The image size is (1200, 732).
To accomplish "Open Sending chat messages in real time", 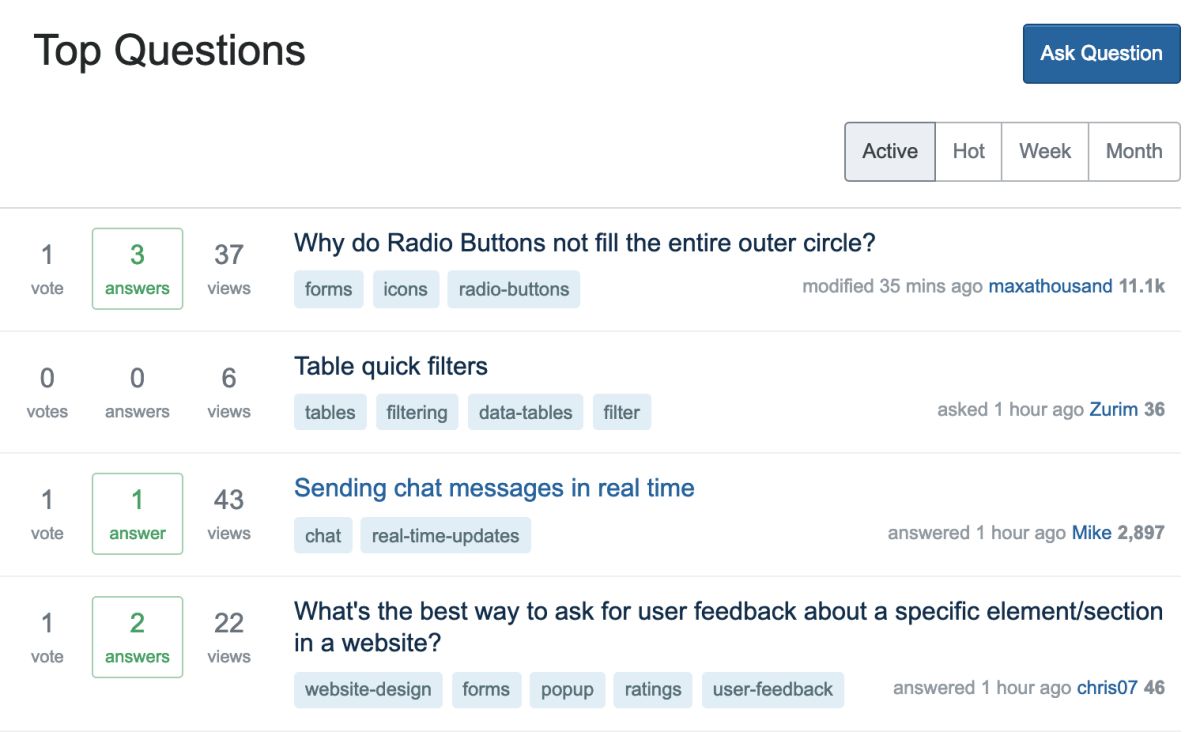I will click(x=493, y=488).
